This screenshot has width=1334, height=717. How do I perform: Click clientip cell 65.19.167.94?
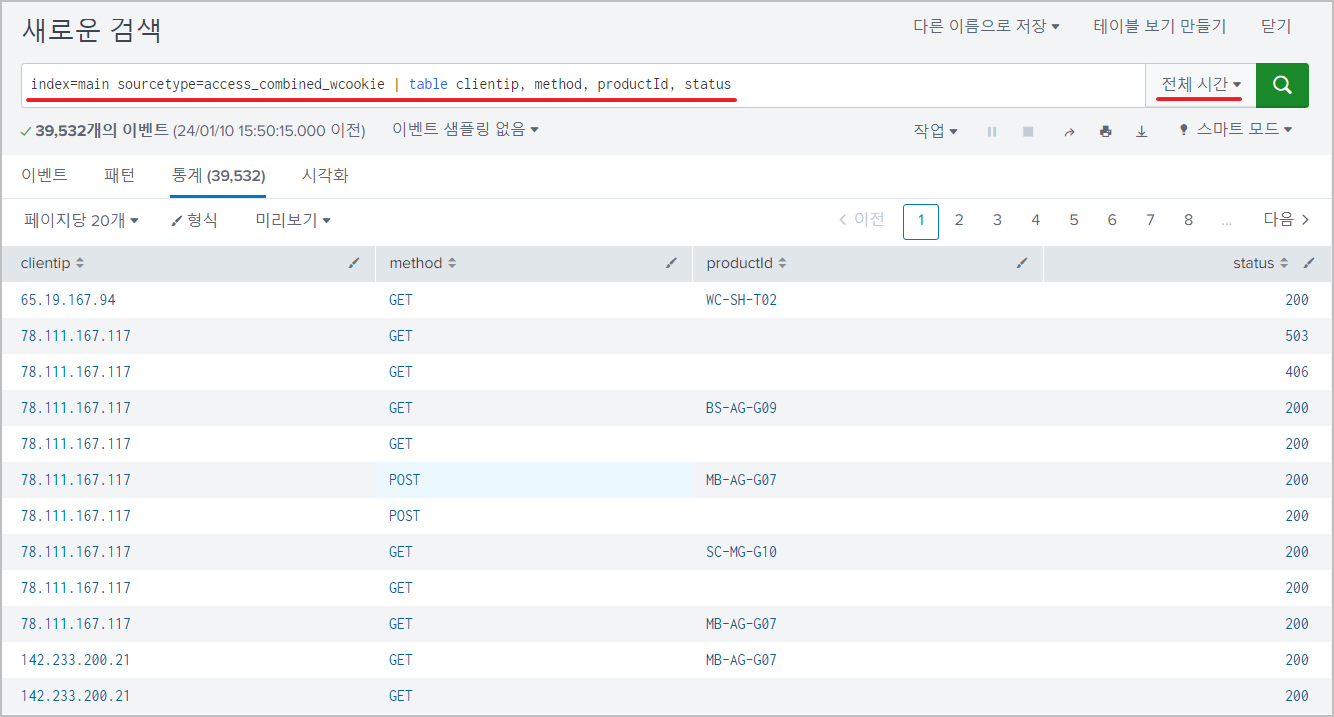pyautogui.click(x=68, y=300)
